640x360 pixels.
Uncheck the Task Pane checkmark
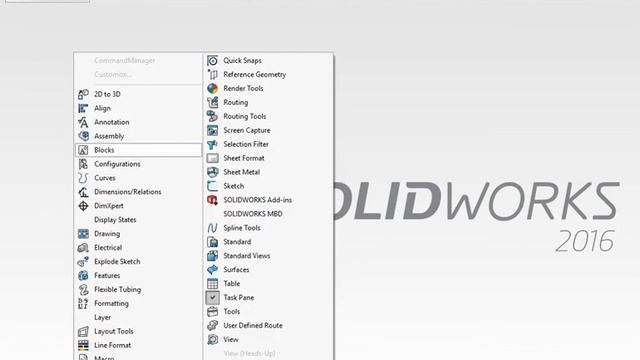[x=212, y=298]
